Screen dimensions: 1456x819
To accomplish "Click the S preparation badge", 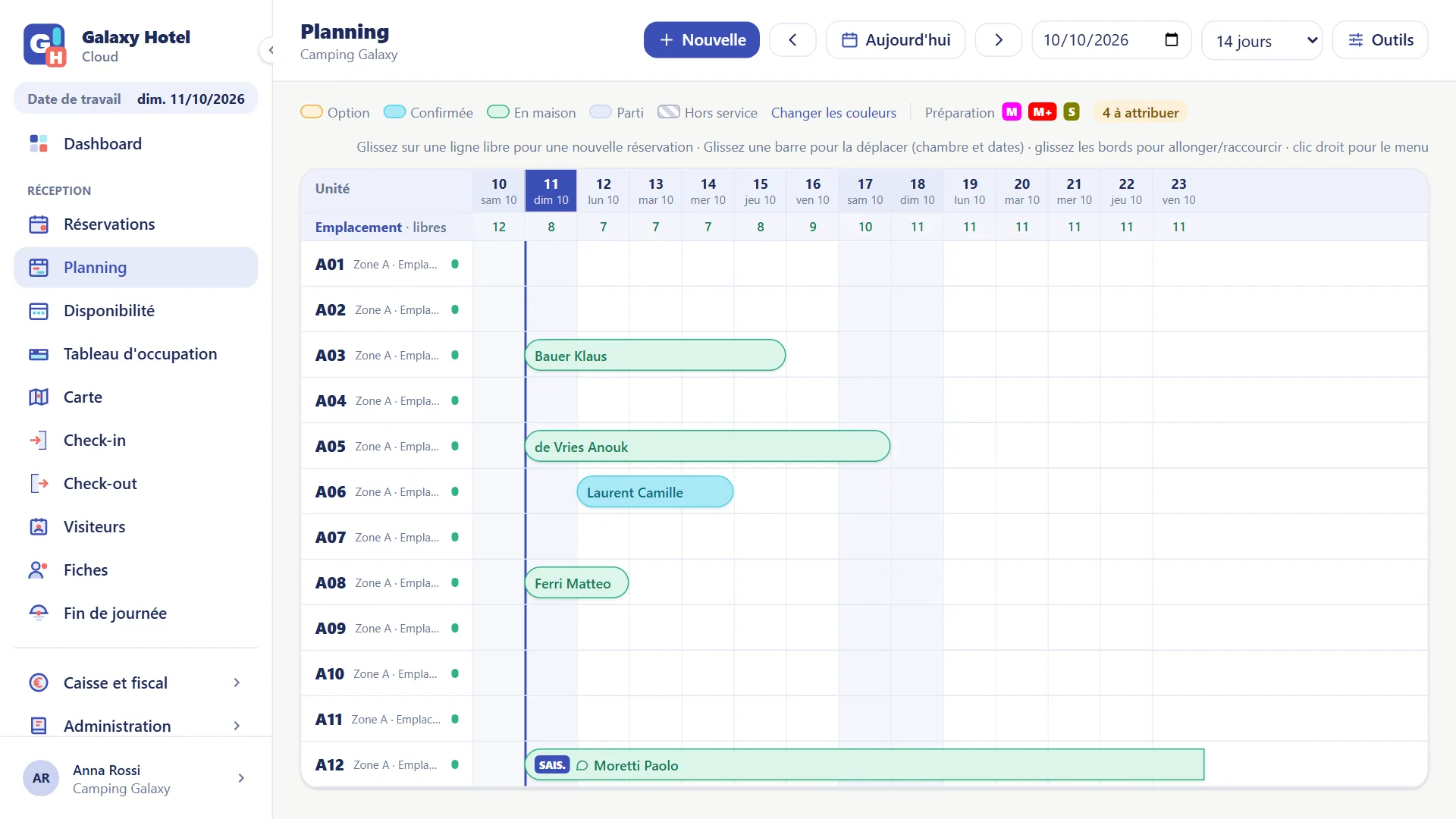I will pos(1072,112).
